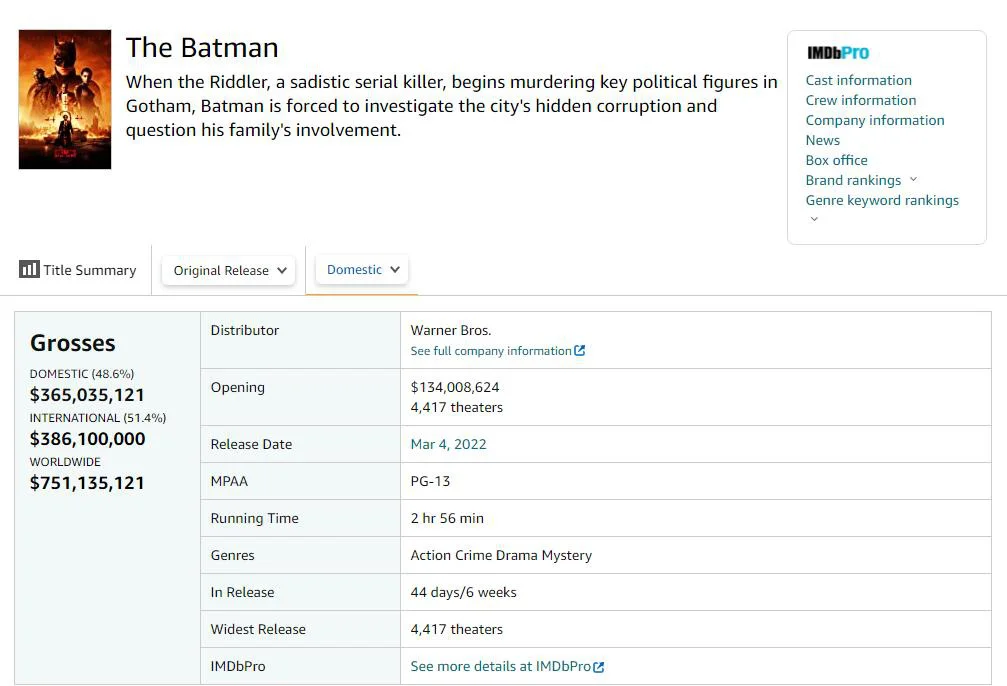Expand the Brand rankings chevron
Screen dimensions: 1007x686
(x=913, y=180)
